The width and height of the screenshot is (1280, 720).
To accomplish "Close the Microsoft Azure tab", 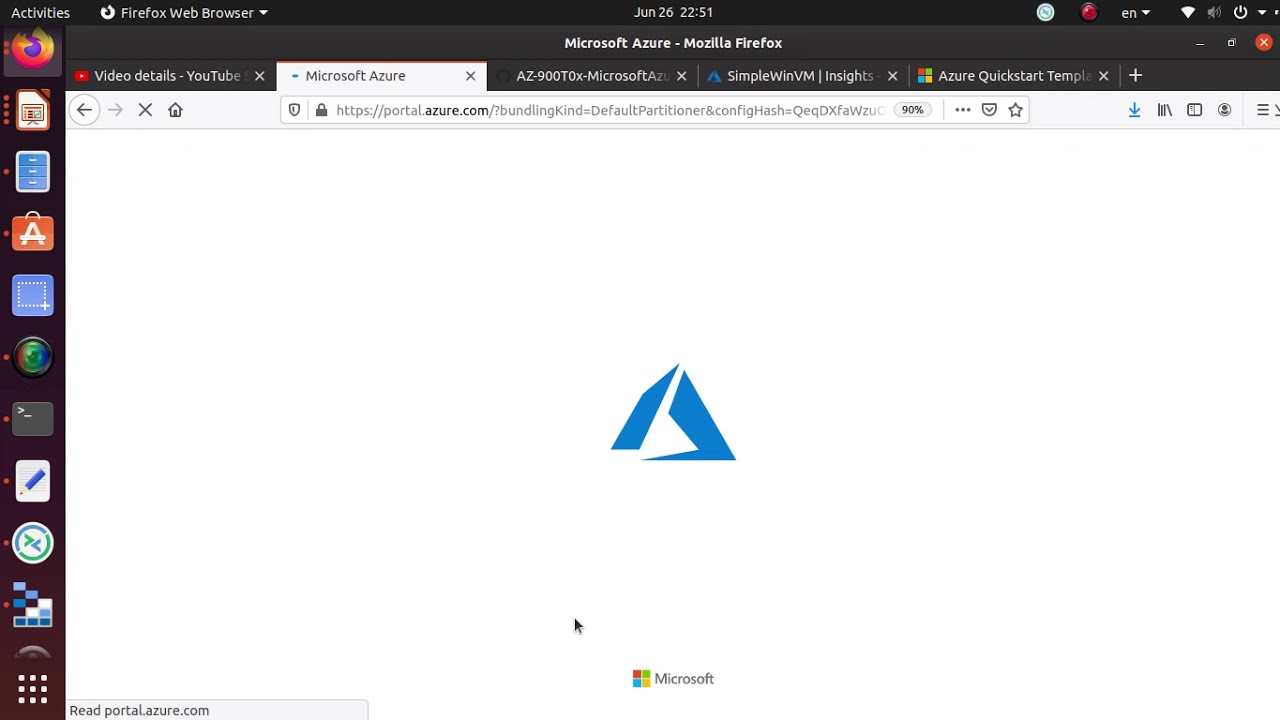I will tap(470, 76).
